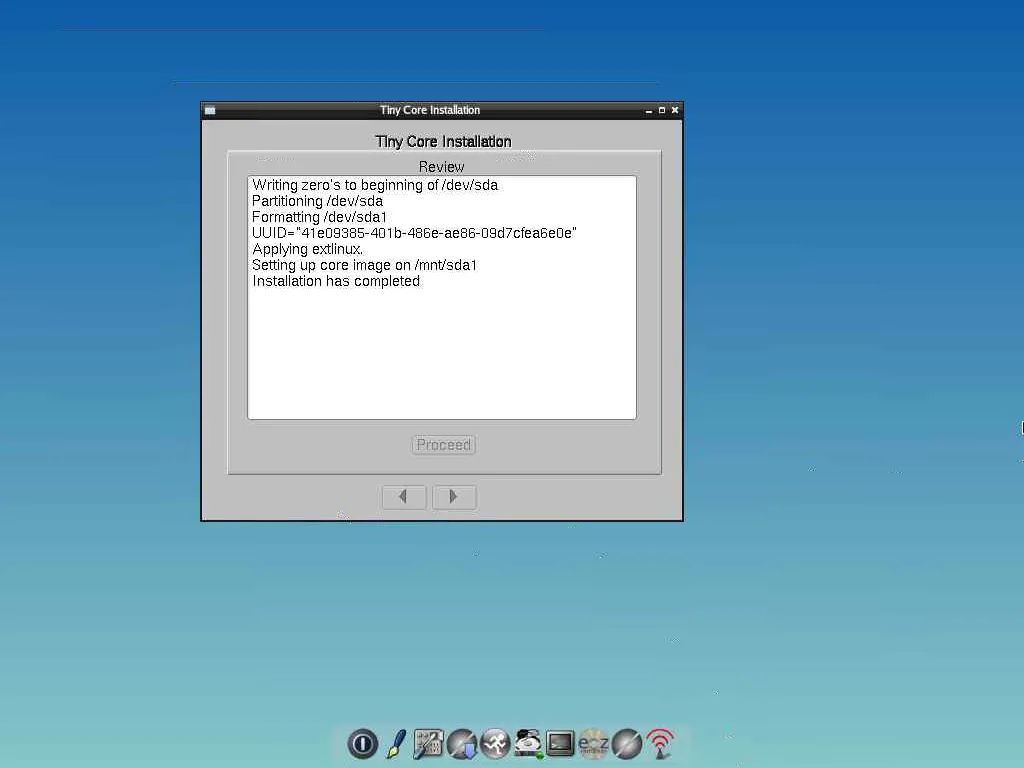
Task: Launch the Editor paintbrush icon in dock
Action: point(396,743)
